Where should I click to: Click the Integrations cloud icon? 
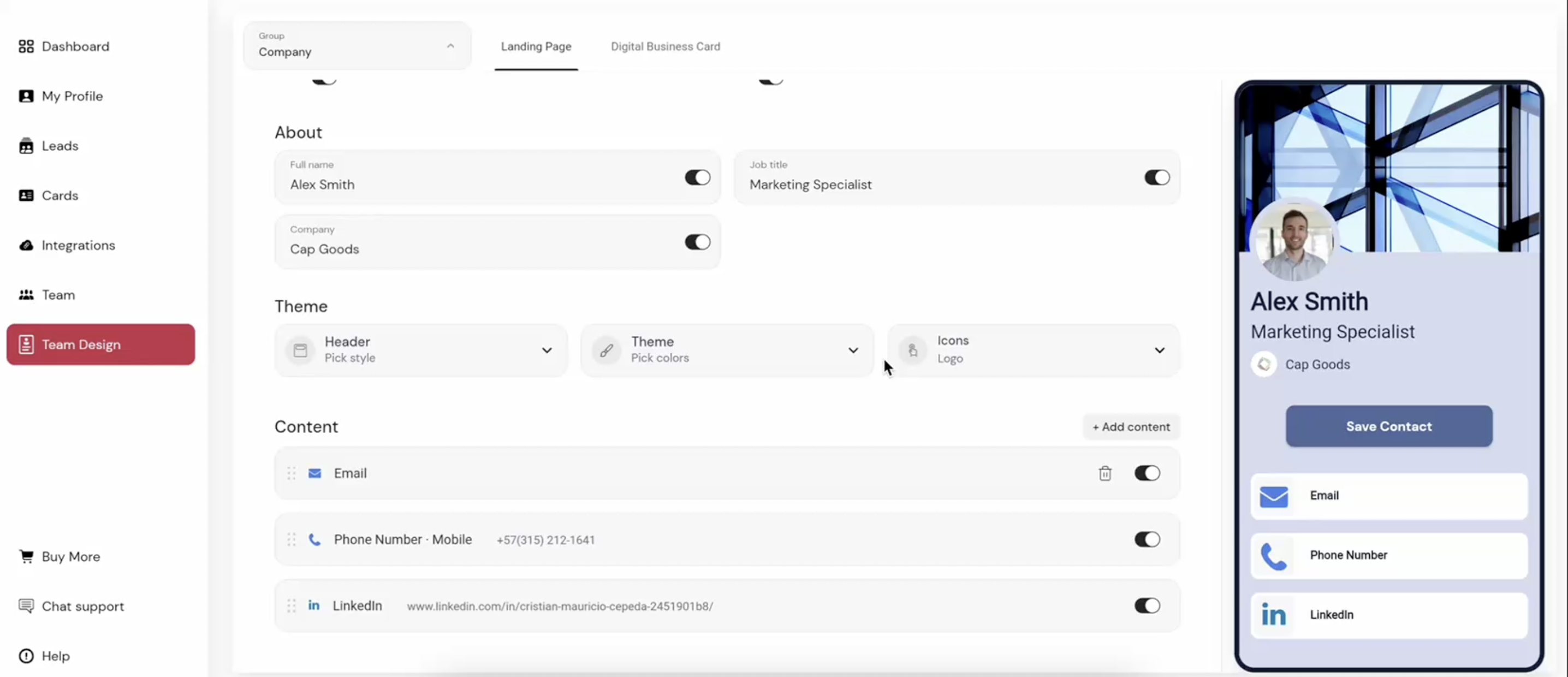click(26, 245)
